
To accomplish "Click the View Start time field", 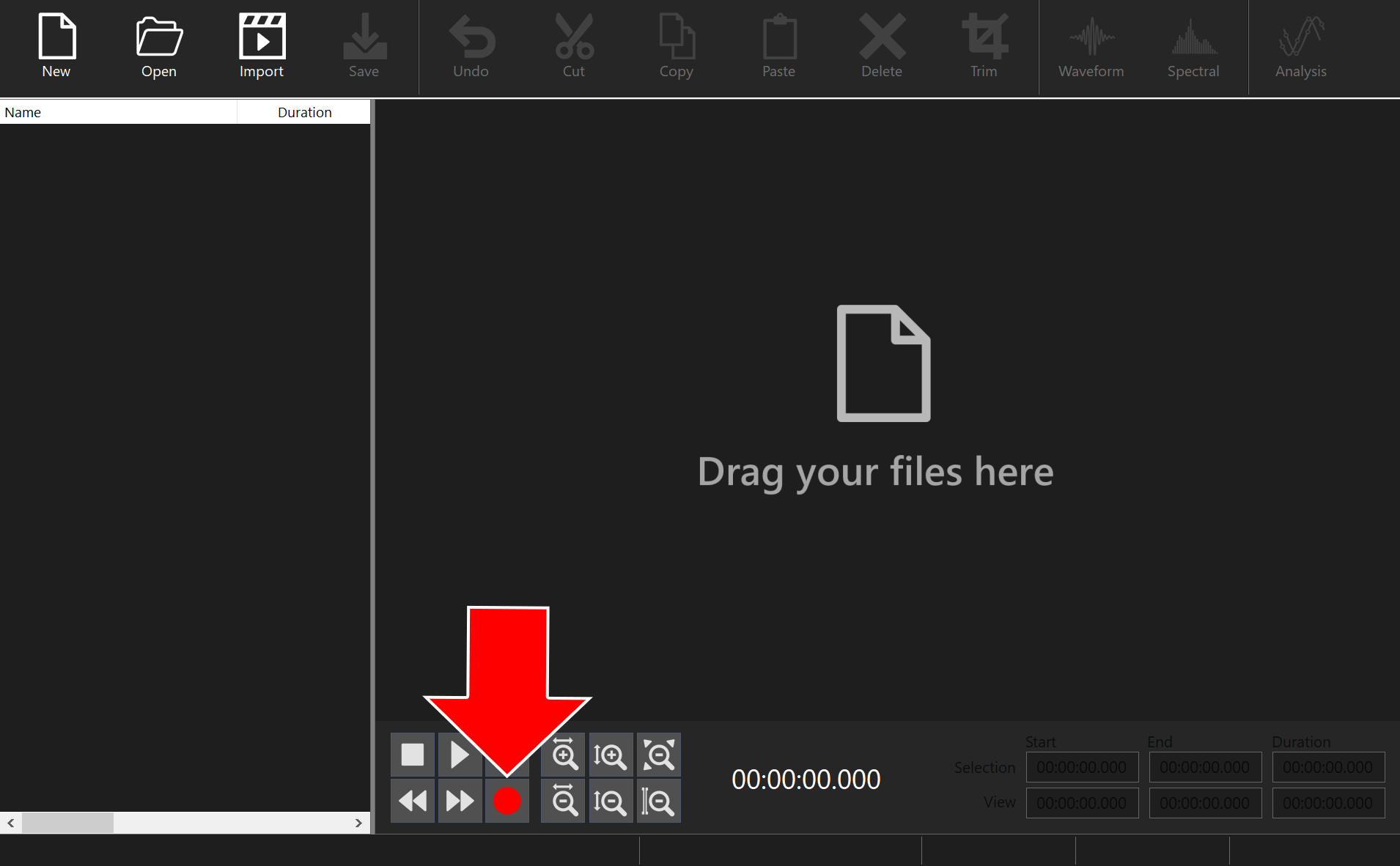I will coord(1082,803).
